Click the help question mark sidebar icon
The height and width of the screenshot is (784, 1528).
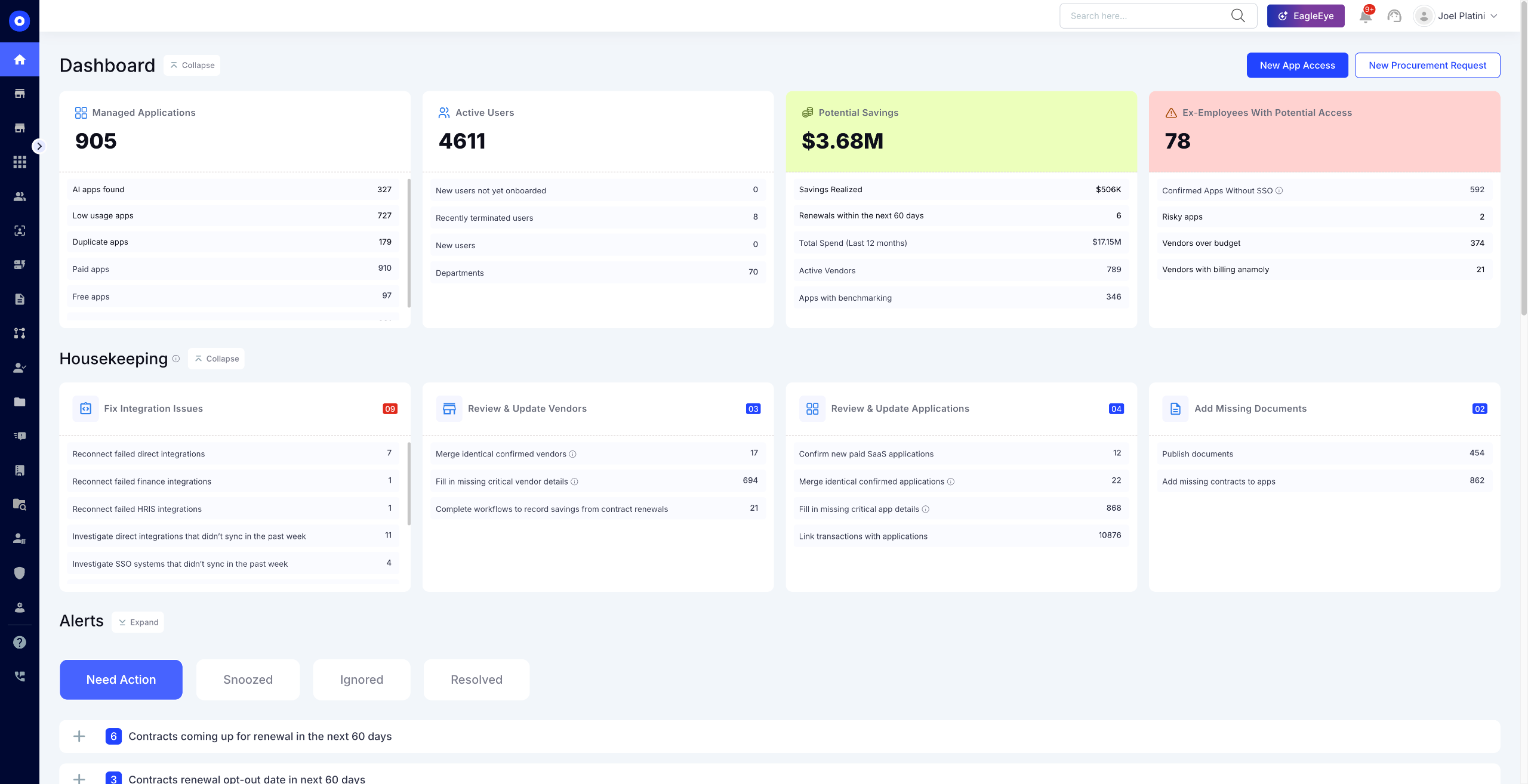pyautogui.click(x=20, y=642)
